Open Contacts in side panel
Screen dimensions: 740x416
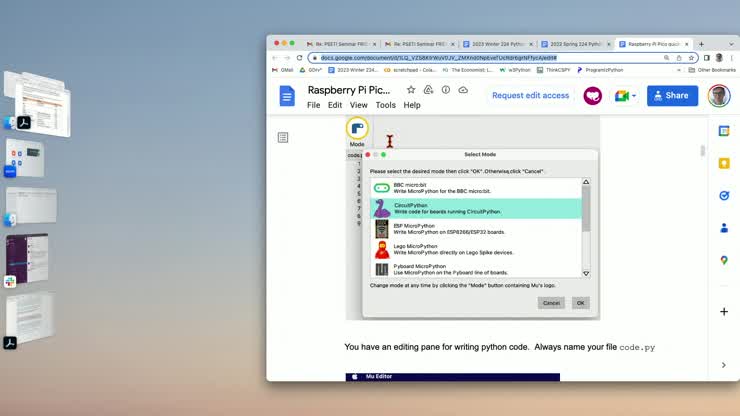[x=724, y=228]
